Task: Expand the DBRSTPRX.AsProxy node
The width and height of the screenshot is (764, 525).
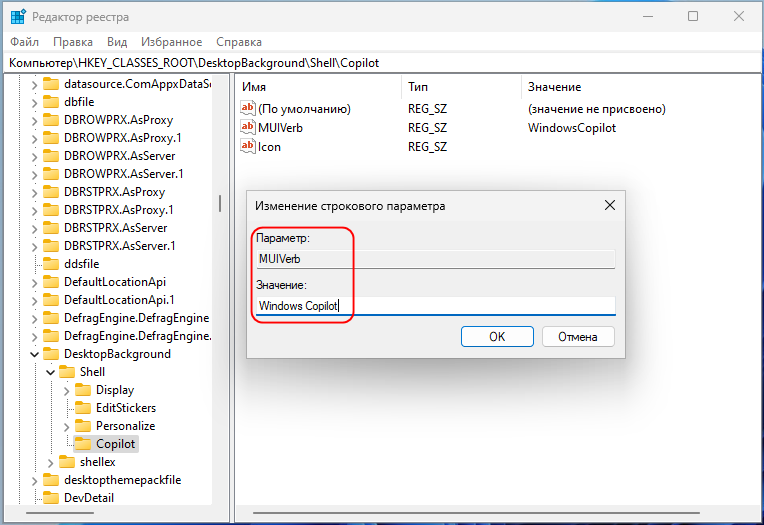Action: (x=34, y=193)
